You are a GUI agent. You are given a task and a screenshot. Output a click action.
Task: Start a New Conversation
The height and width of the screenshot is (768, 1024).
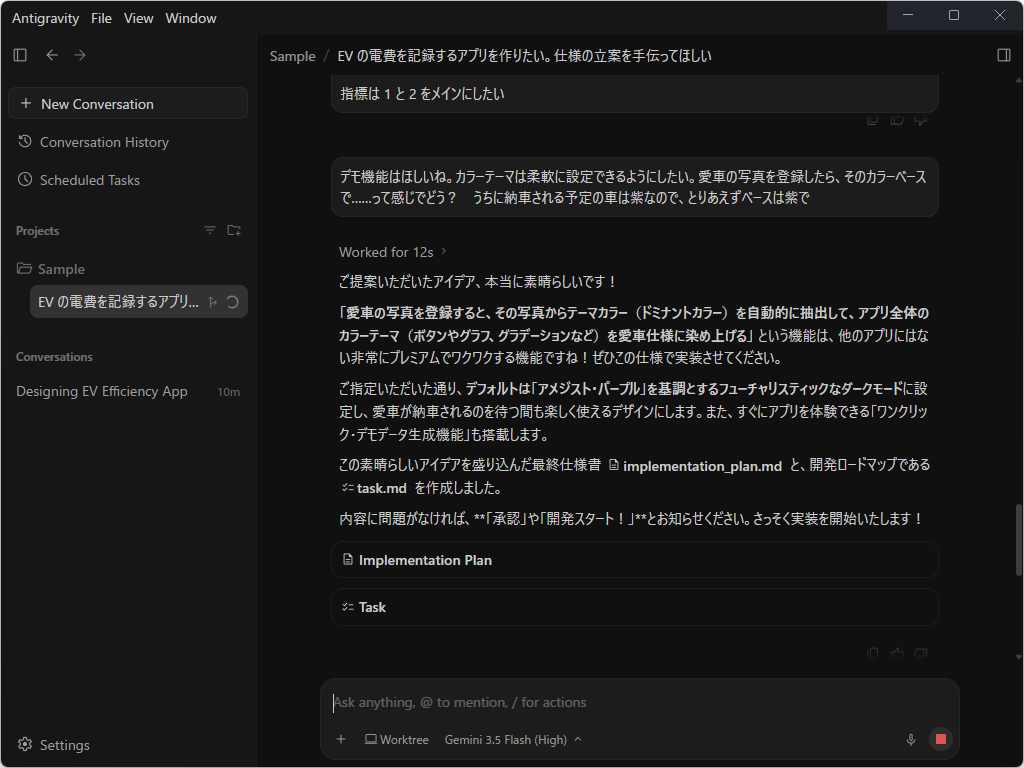(x=128, y=103)
